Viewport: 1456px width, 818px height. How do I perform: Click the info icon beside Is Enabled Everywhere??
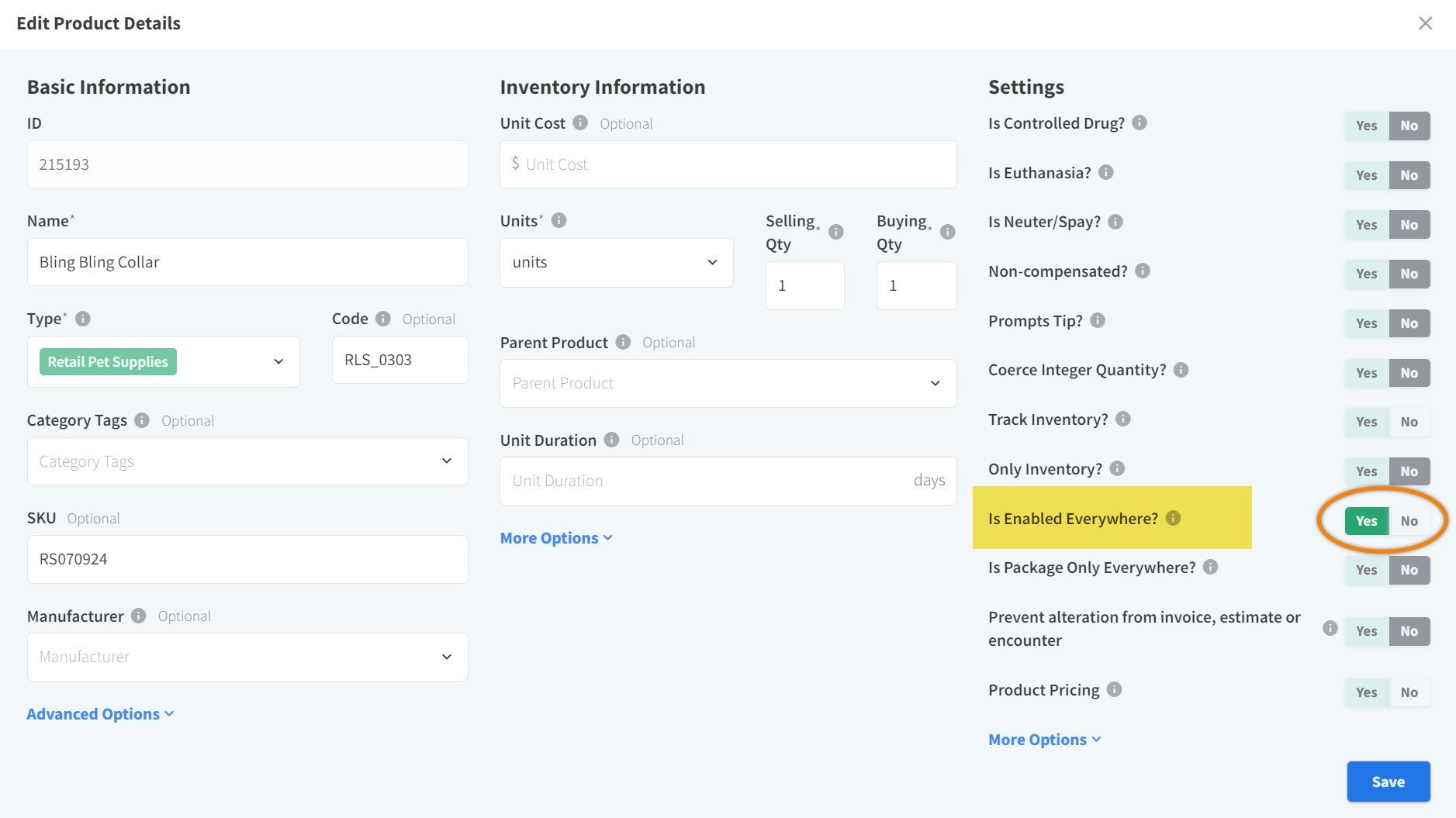1173,518
